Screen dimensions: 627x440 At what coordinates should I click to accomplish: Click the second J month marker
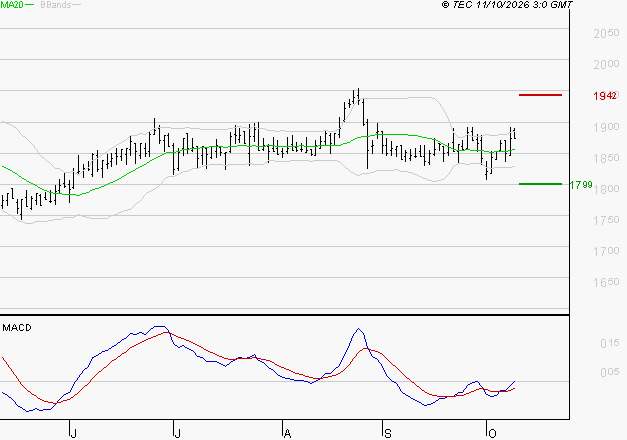178,433
